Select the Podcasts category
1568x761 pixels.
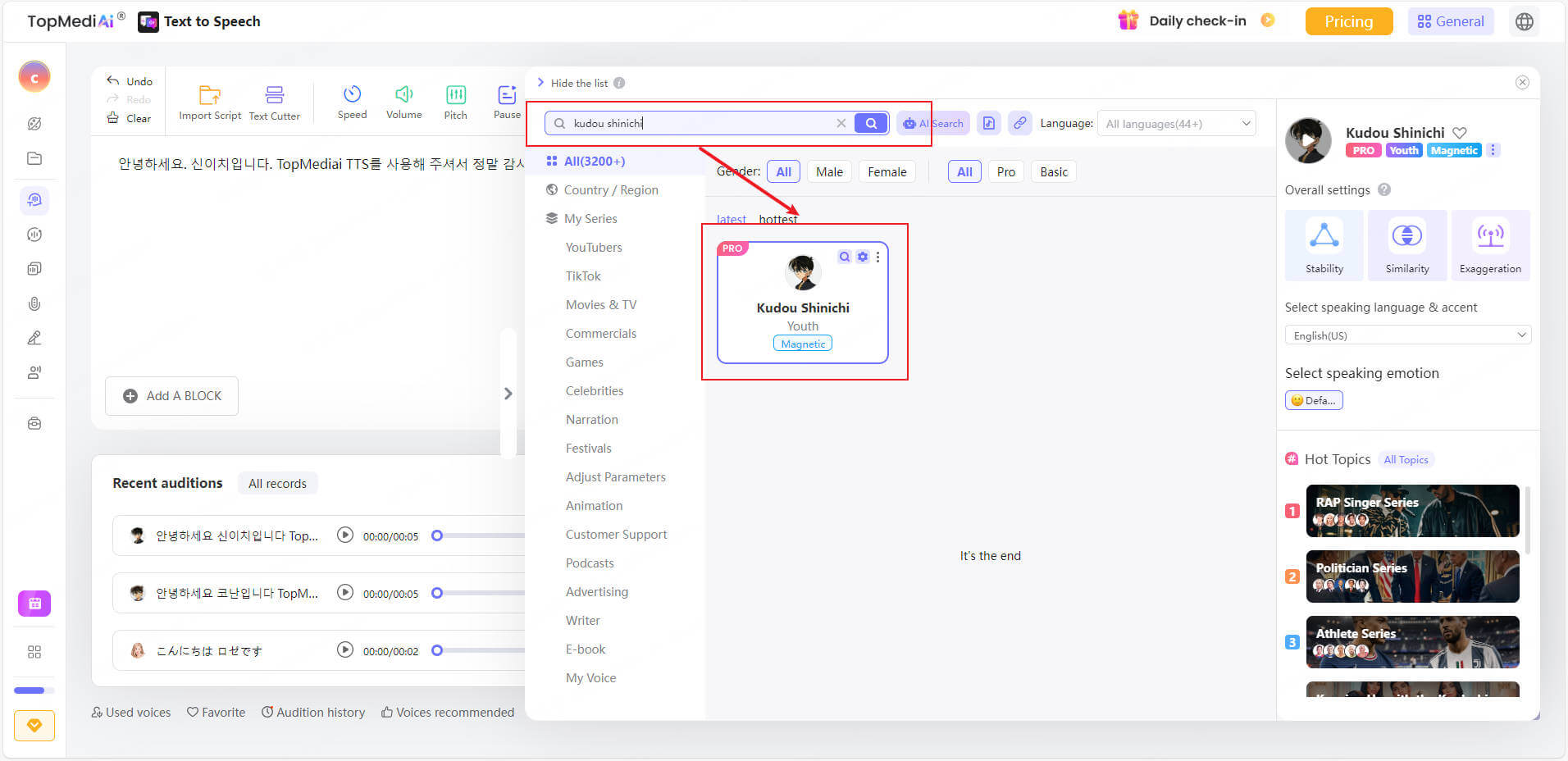pyautogui.click(x=590, y=563)
